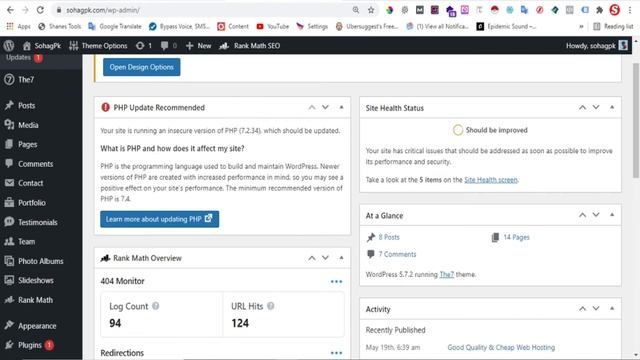The image size is (640, 360).
Task: Open the WordPress logo menu in admin bar
Action: pos(9,46)
